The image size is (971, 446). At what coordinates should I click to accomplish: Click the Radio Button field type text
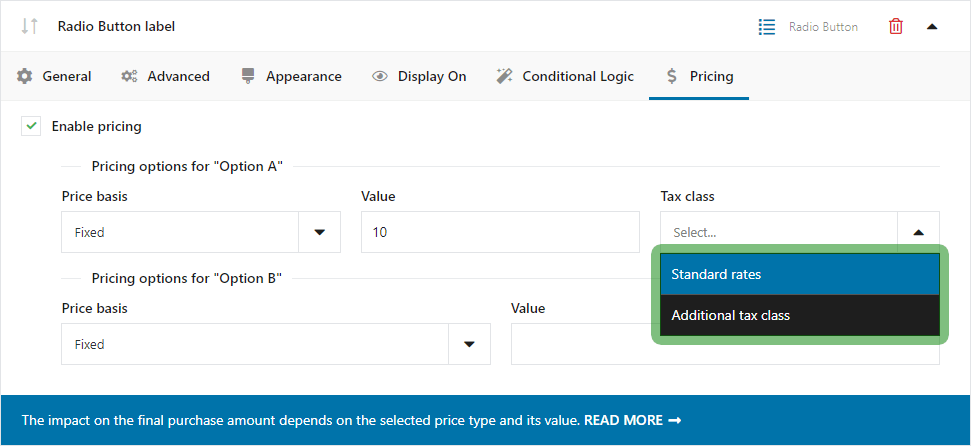[823, 27]
